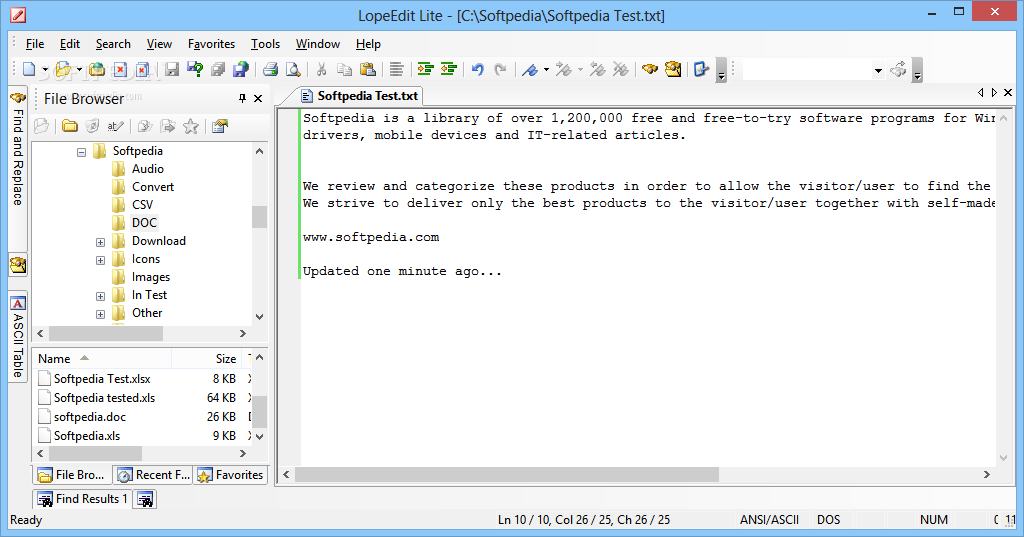Expand the Other folder node
The height and width of the screenshot is (537, 1024).
pos(101,314)
